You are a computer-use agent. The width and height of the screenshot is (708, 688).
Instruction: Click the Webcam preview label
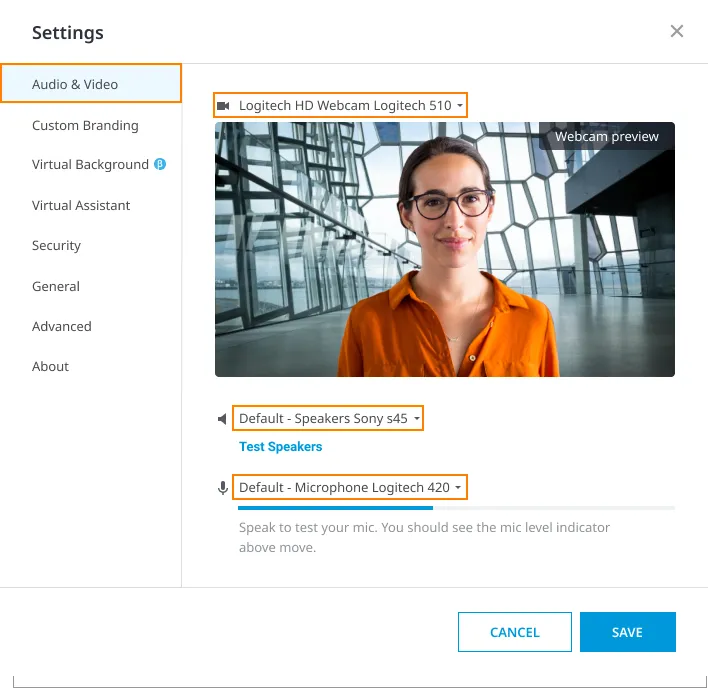[606, 136]
